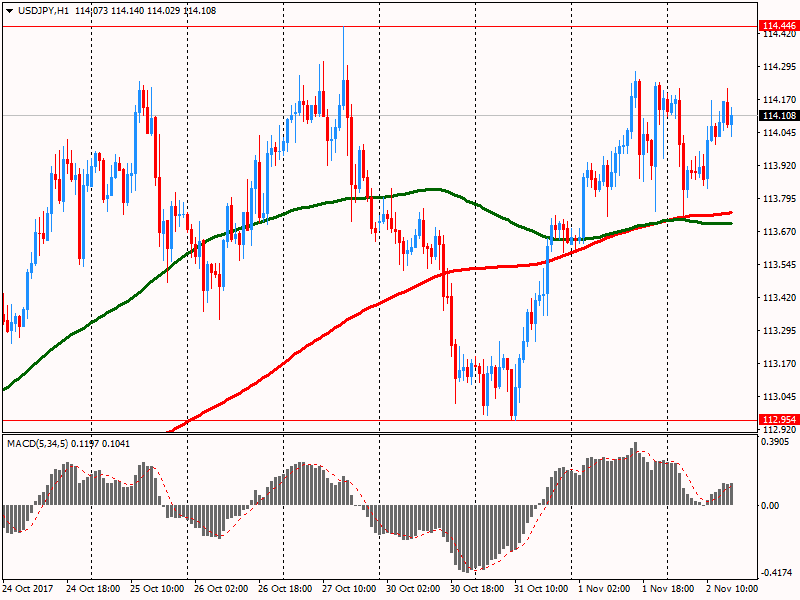Screen dimensions: 800x600
Task: Click the MACD scale minimum -0.4174
Action: click(x=776, y=573)
